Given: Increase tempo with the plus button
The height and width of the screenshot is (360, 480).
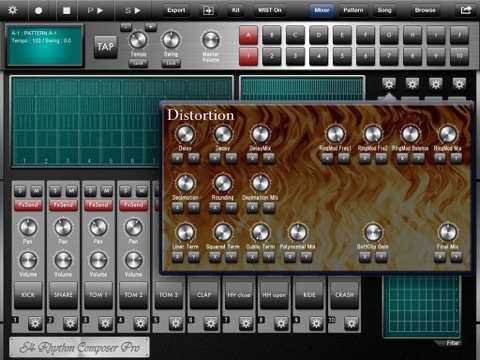Looking at the screenshot, I should [x=151, y=27].
